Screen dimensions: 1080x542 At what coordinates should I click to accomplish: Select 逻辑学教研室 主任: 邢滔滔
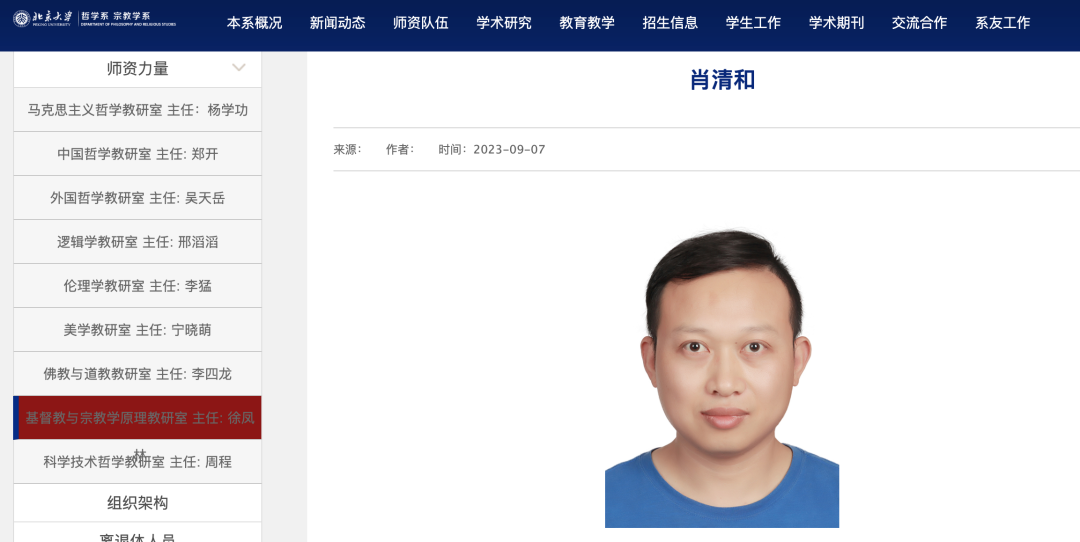point(138,242)
